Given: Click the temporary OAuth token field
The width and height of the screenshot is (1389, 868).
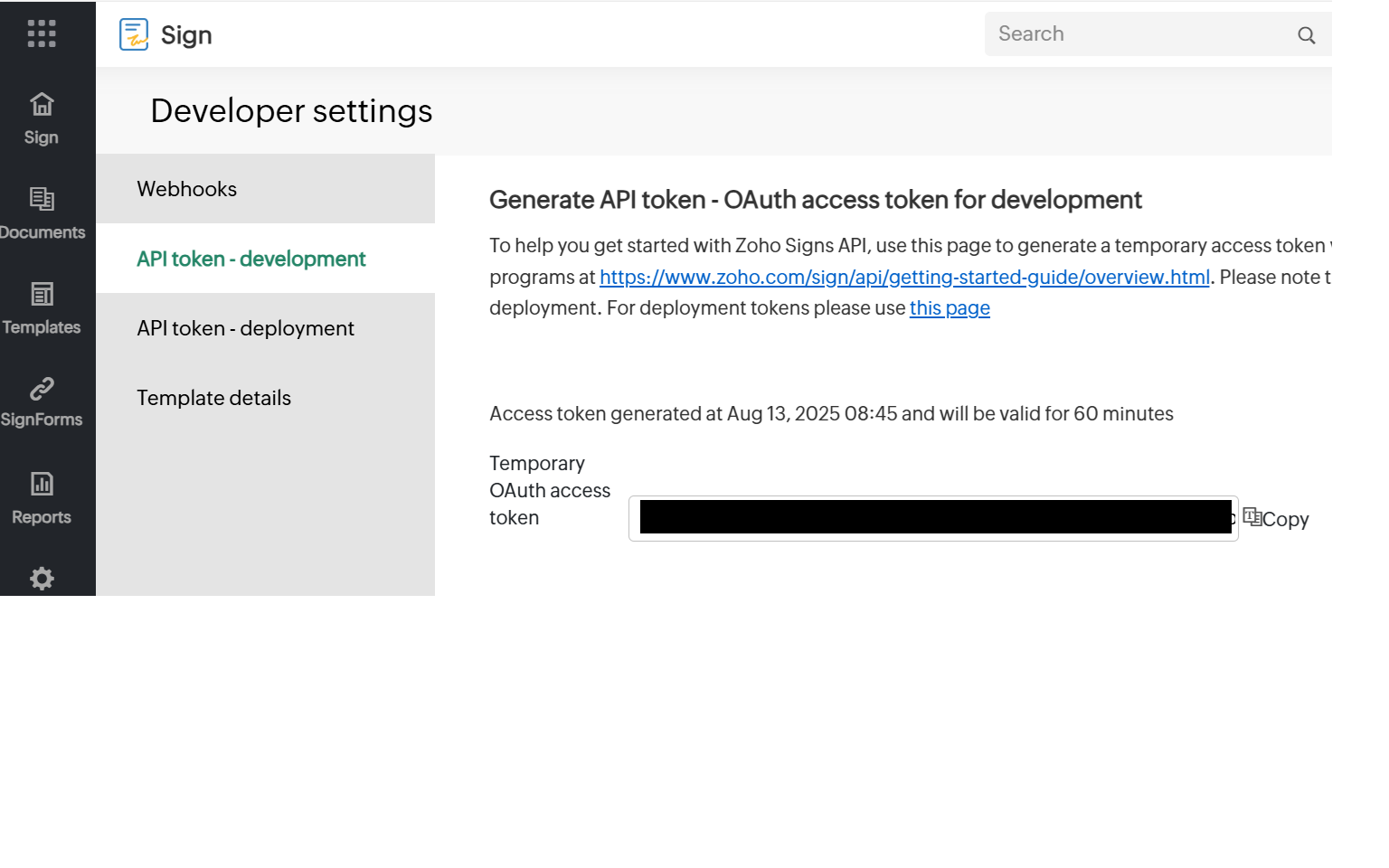Looking at the screenshot, I should tap(933, 518).
